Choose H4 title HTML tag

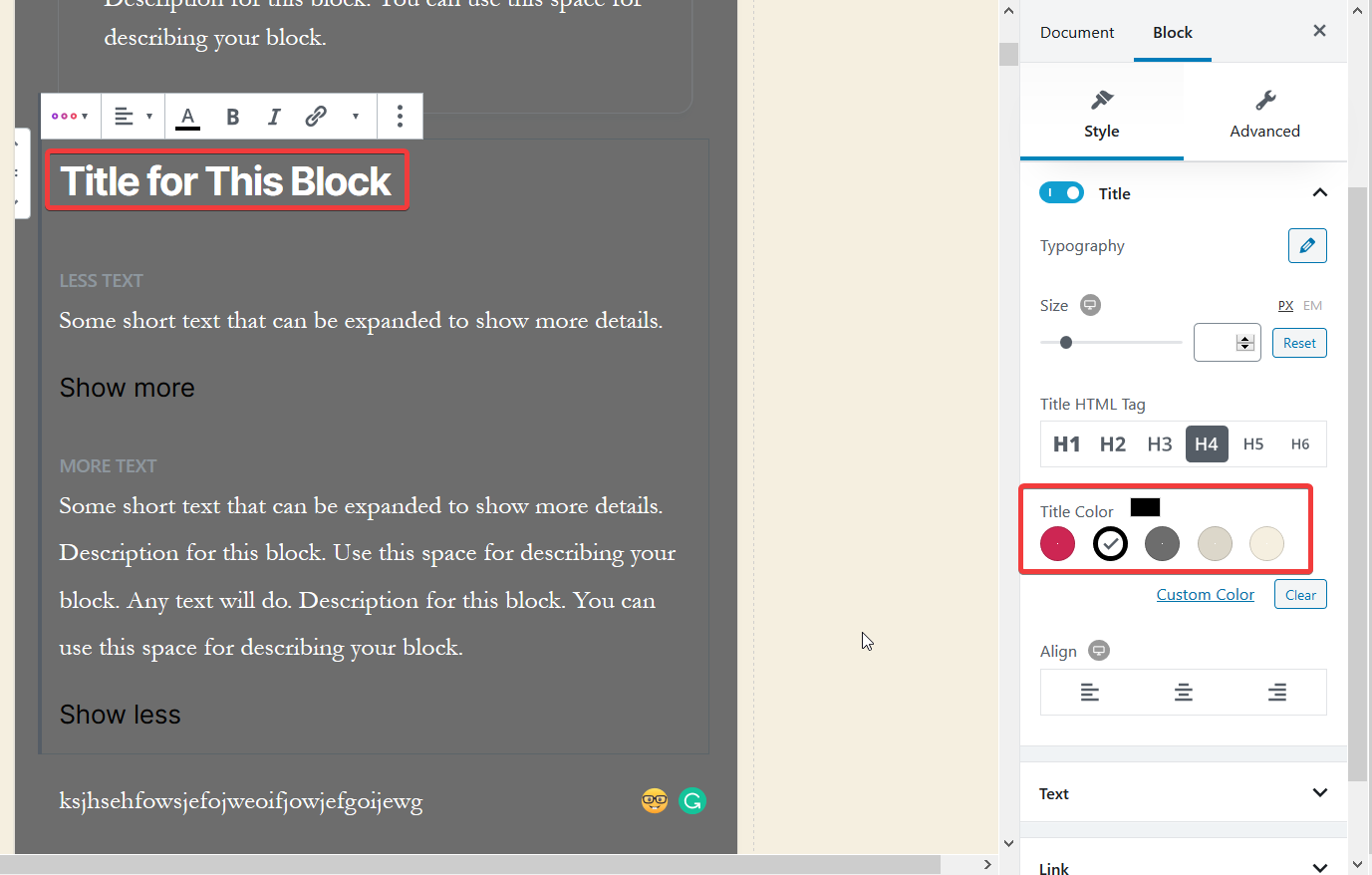(1207, 444)
